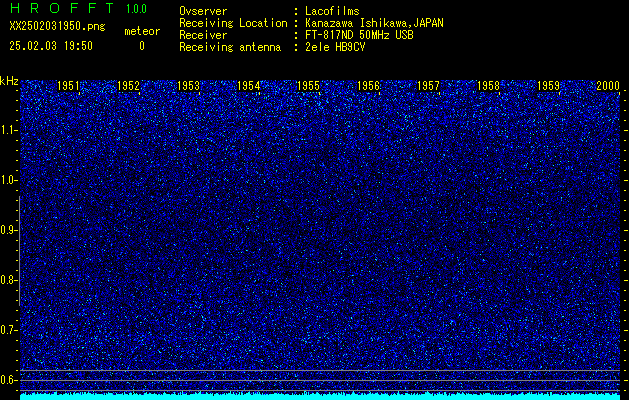This screenshot has width=629, height=400.
Task: Click the 1954 time marker
Action: [x=248, y=85]
